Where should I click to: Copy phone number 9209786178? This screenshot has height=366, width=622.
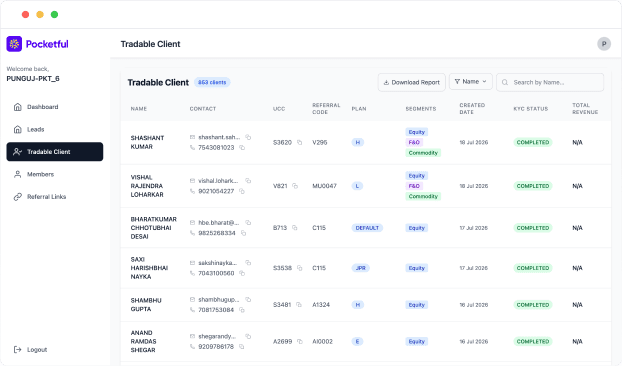(x=241, y=347)
